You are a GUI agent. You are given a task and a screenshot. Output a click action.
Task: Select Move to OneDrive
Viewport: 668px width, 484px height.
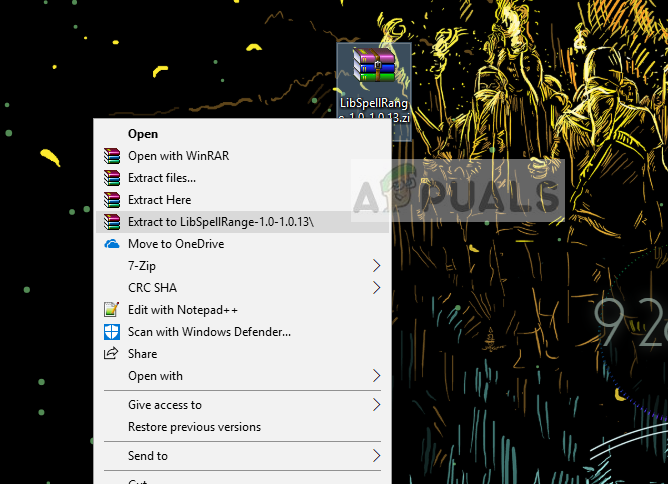(x=242, y=244)
